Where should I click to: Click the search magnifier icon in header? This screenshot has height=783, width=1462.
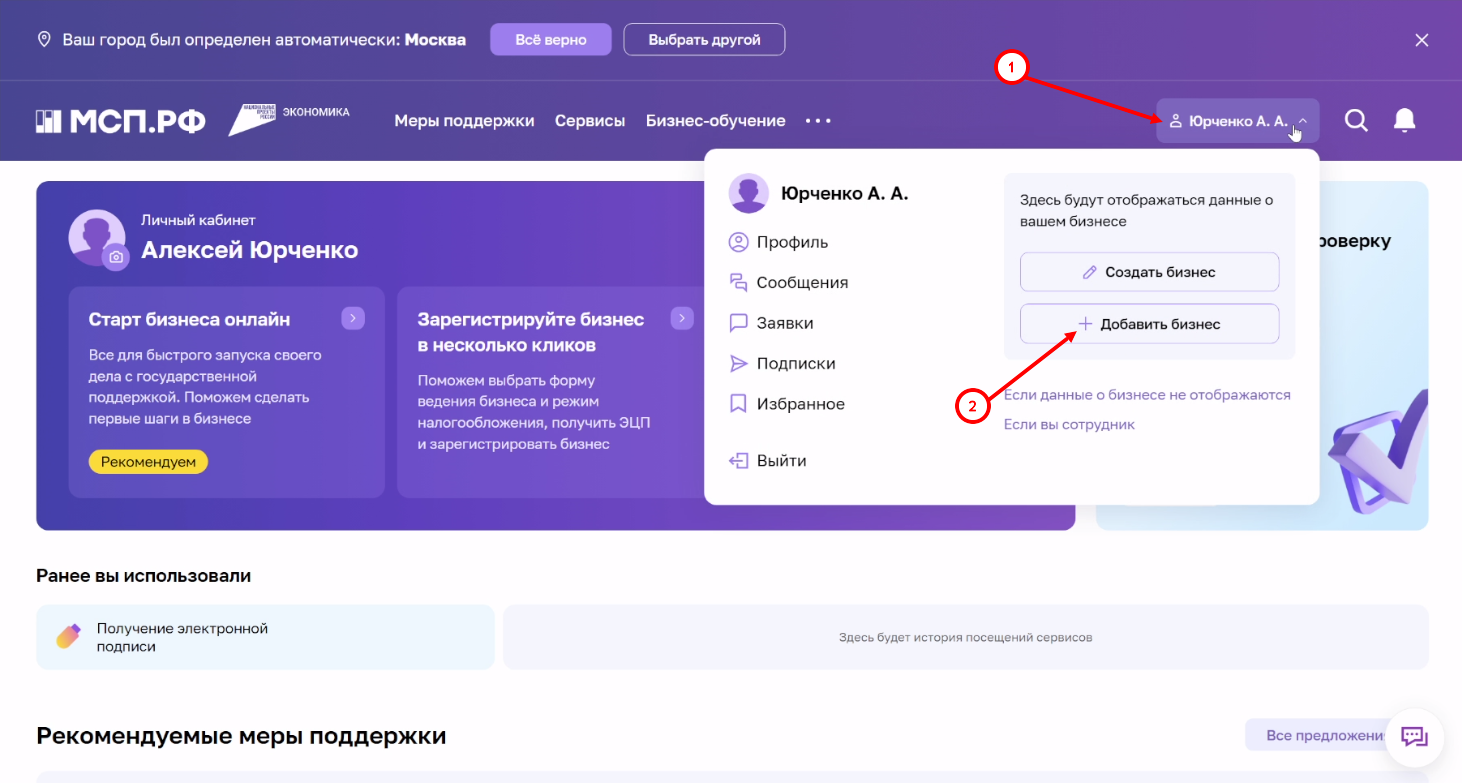click(x=1355, y=121)
